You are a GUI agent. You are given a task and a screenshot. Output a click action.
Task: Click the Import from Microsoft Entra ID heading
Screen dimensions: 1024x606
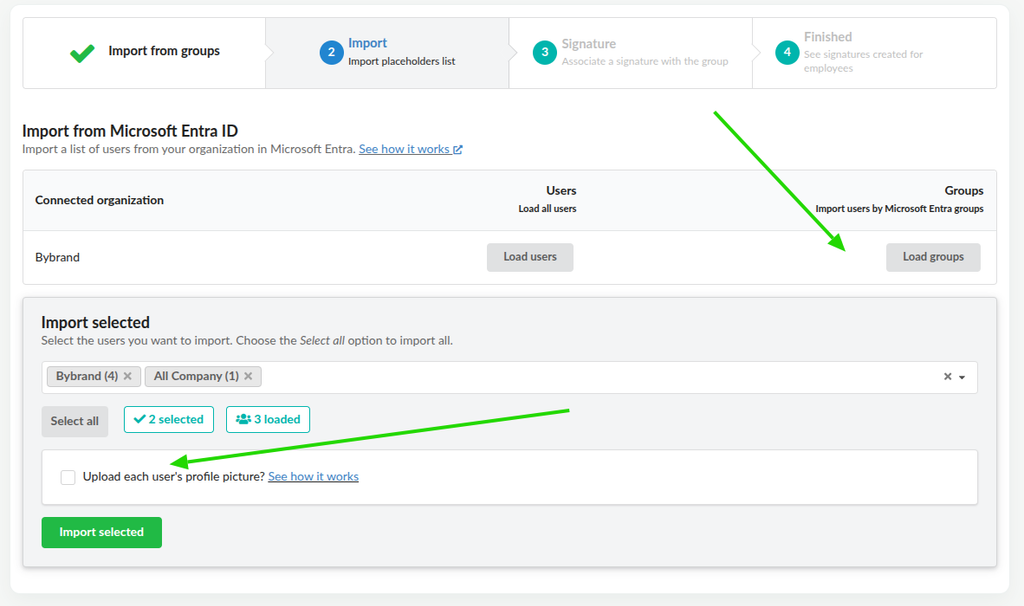click(130, 131)
